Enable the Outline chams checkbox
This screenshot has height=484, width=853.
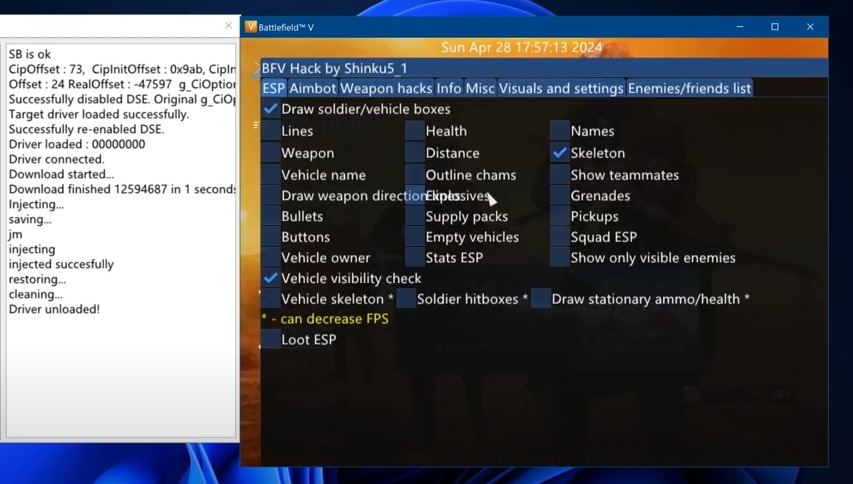point(415,175)
